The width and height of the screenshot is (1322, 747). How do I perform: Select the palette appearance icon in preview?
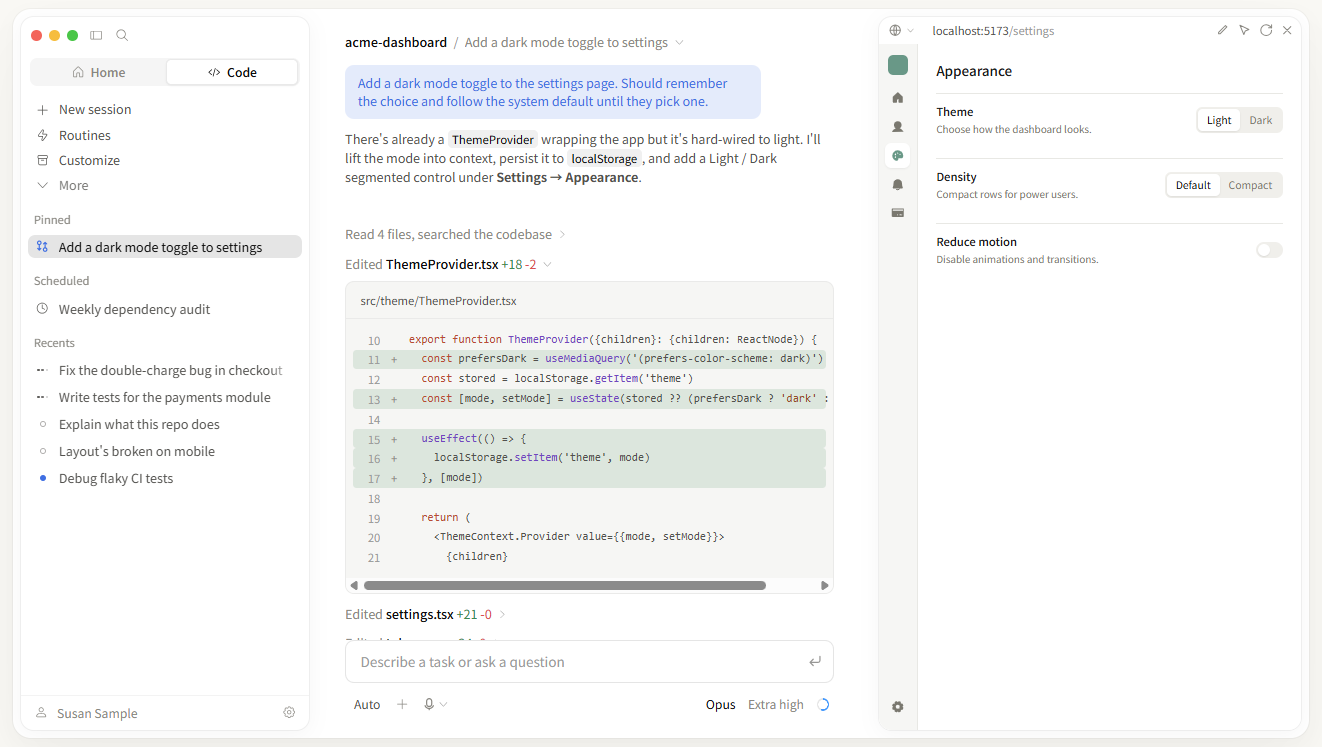(x=898, y=155)
